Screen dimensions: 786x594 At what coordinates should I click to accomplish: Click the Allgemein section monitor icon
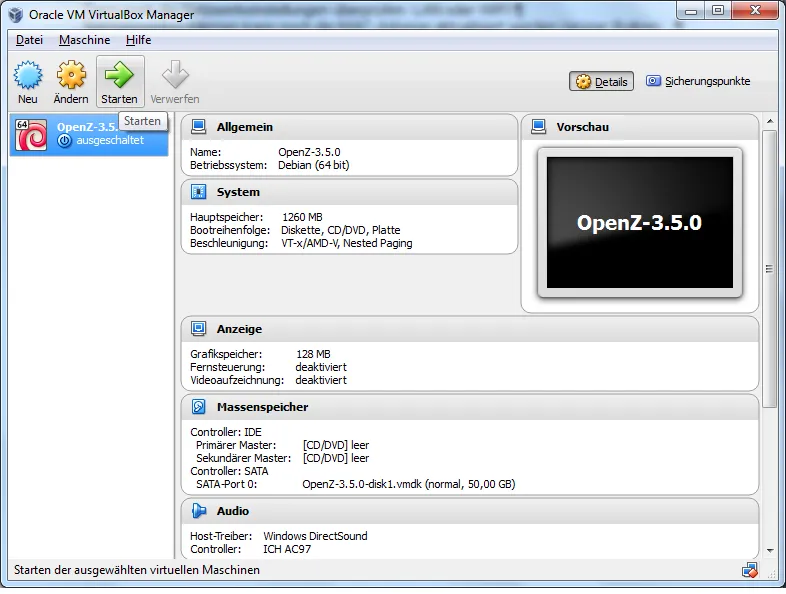[199, 127]
